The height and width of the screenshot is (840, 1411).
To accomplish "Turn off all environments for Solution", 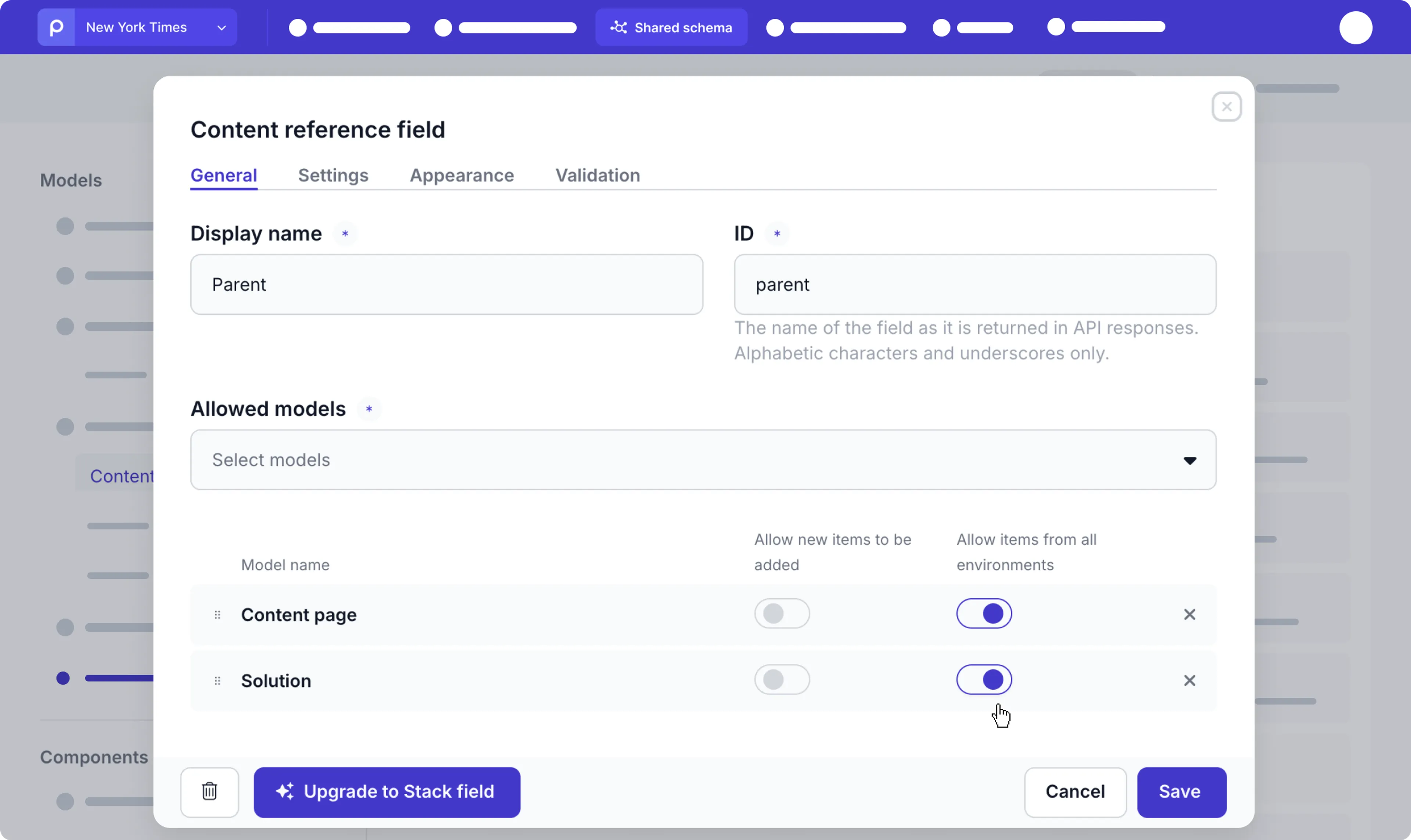I will pyautogui.click(x=984, y=679).
